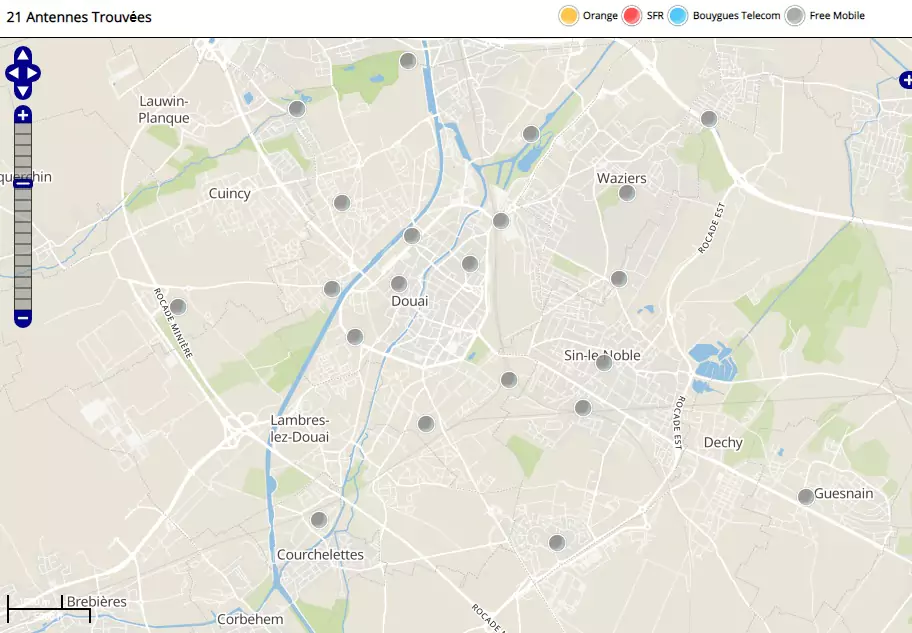Click the Douai city label on the map

409,301
